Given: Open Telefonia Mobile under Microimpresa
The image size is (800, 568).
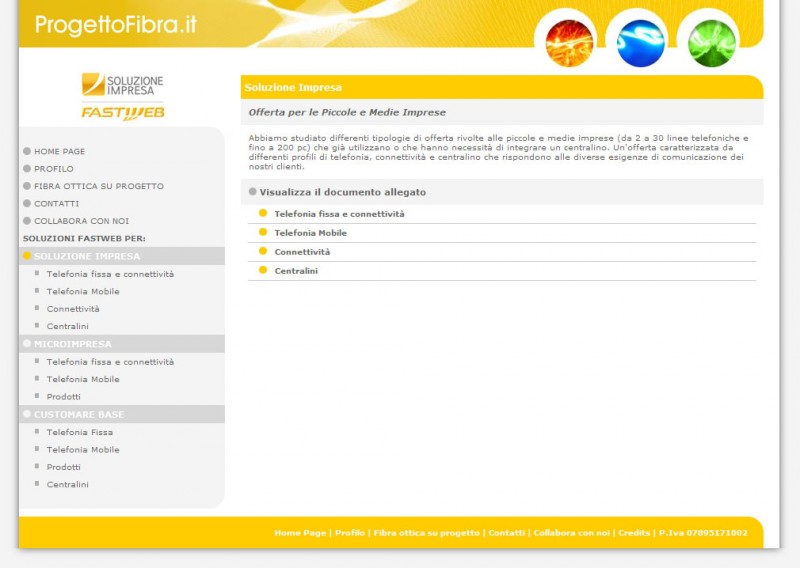Looking at the screenshot, I should pos(83,379).
